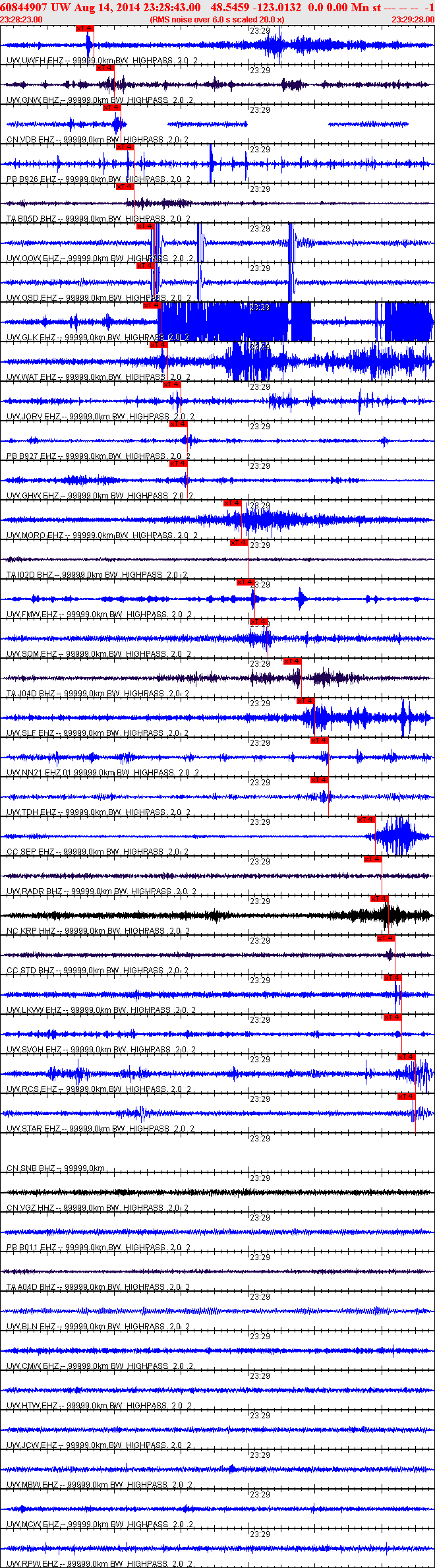This screenshot has height=1568, width=435.
Task: Click the red pick marker on UW.SQM trace
Action: (x=259, y=622)
